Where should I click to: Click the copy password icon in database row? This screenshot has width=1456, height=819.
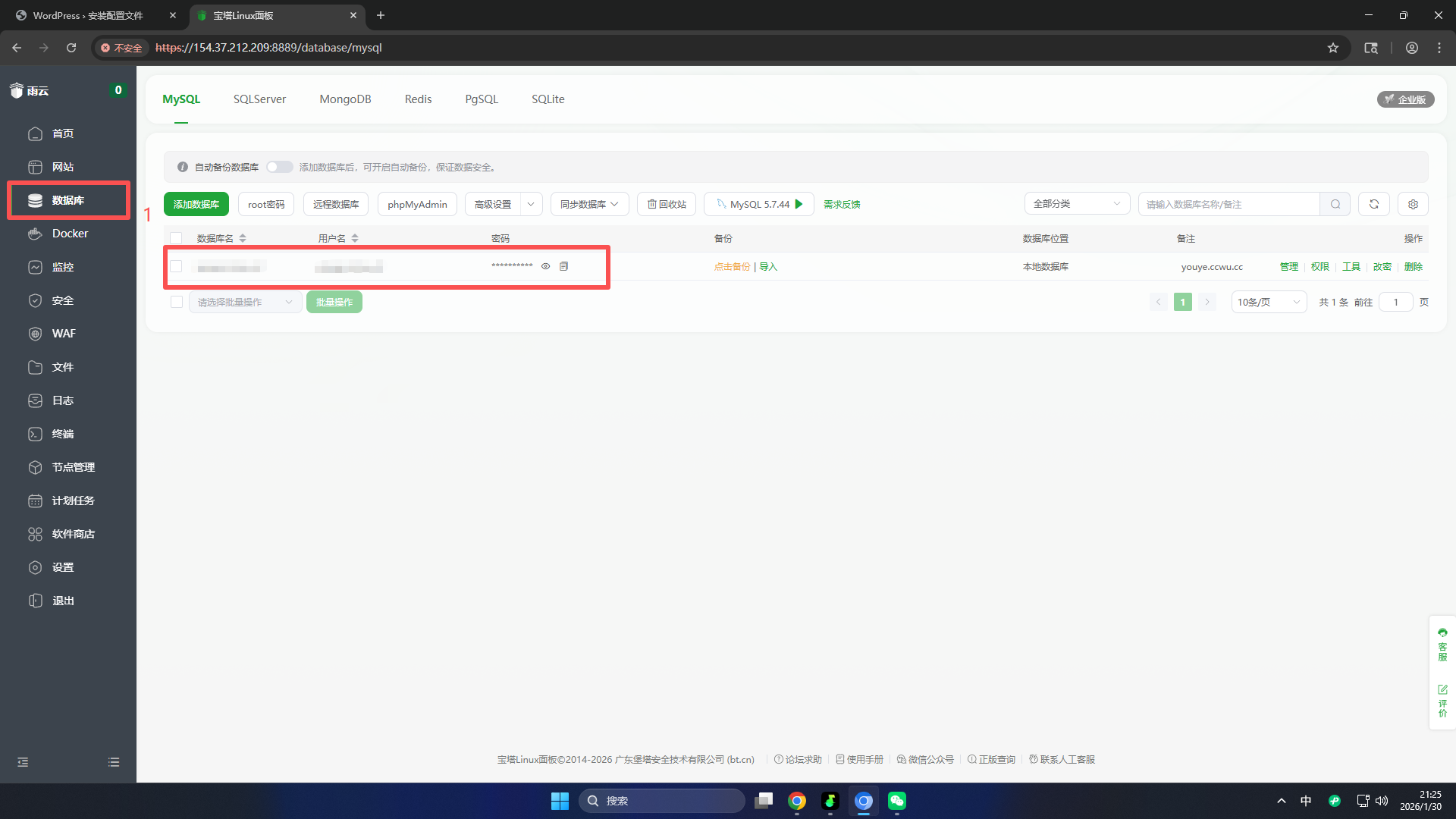click(563, 266)
